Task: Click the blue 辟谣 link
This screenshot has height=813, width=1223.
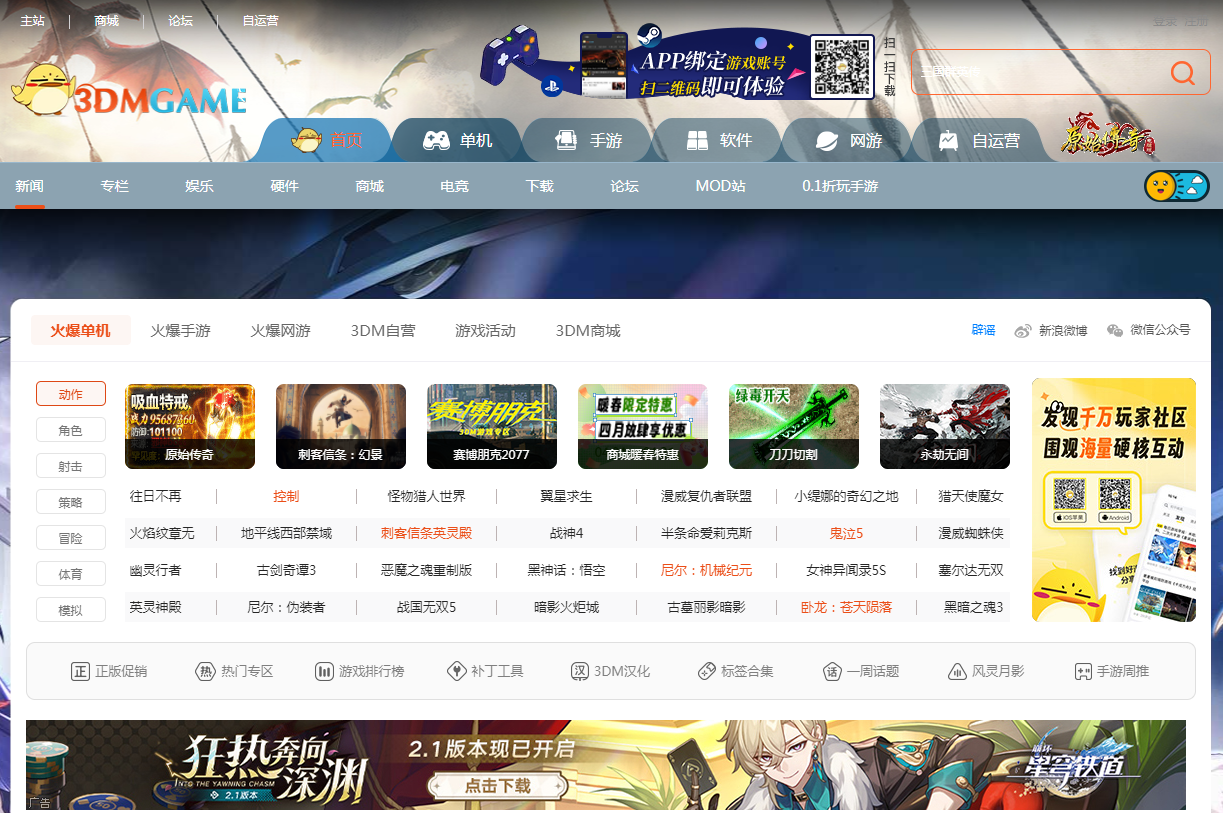Action: point(983,330)
